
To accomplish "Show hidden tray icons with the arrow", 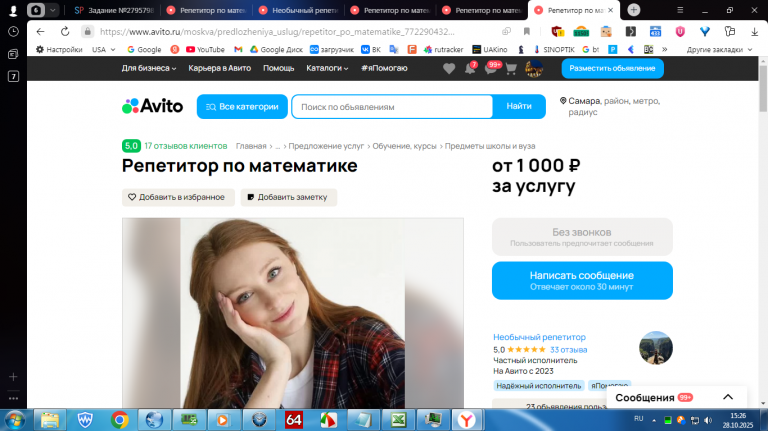I will tap(654, 420).
